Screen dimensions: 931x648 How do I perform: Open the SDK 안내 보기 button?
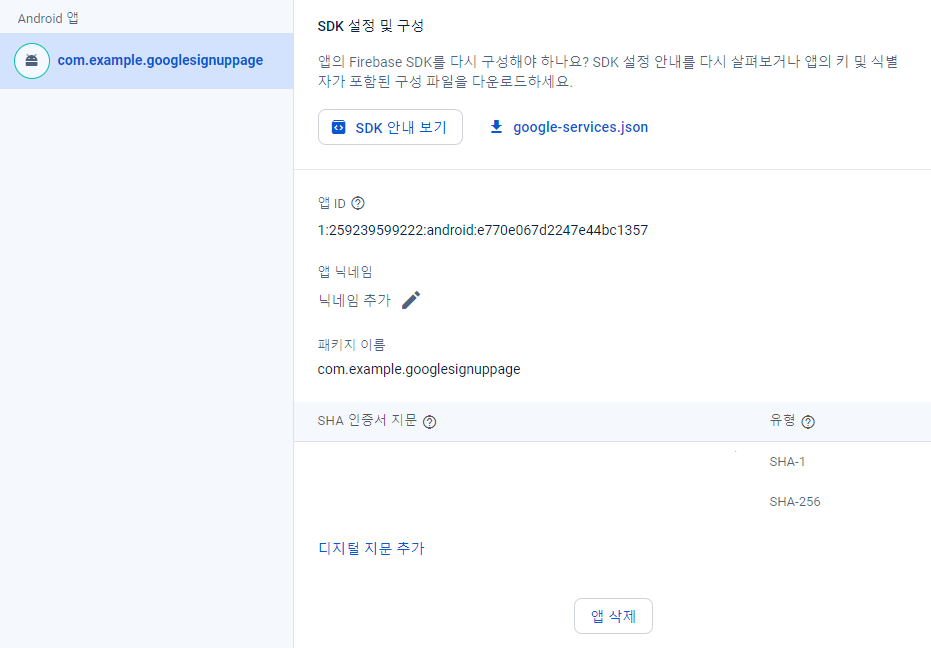click(390, 127)
